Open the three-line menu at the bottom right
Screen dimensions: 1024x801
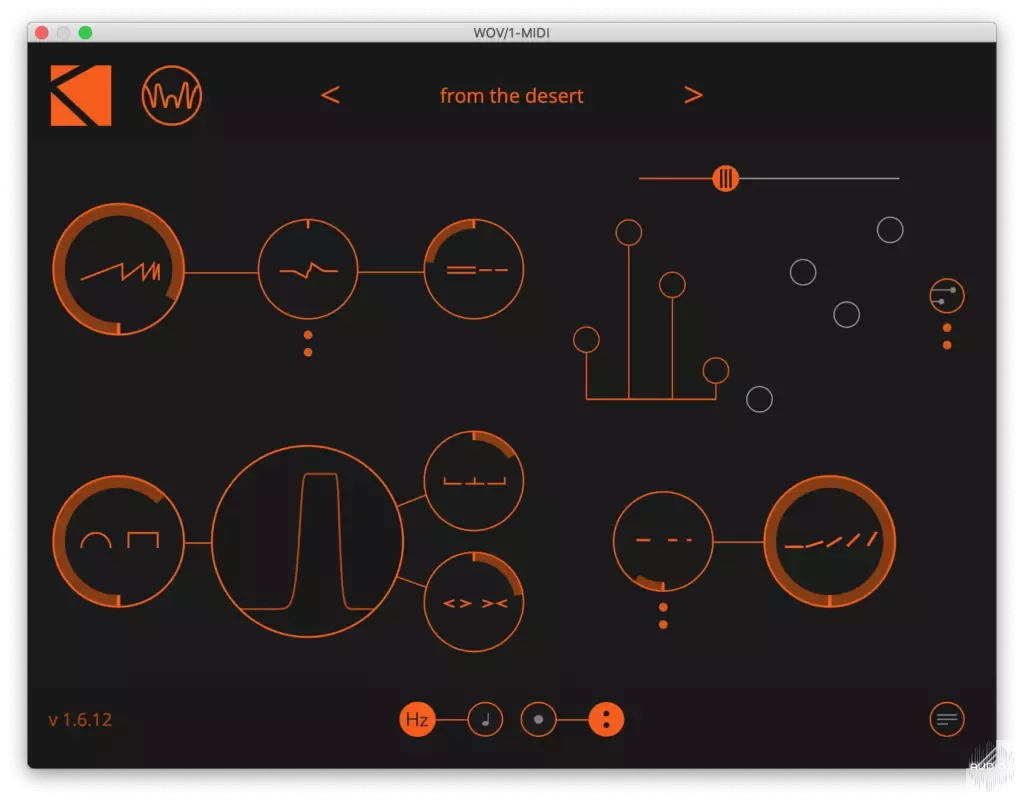pos(947,719)
